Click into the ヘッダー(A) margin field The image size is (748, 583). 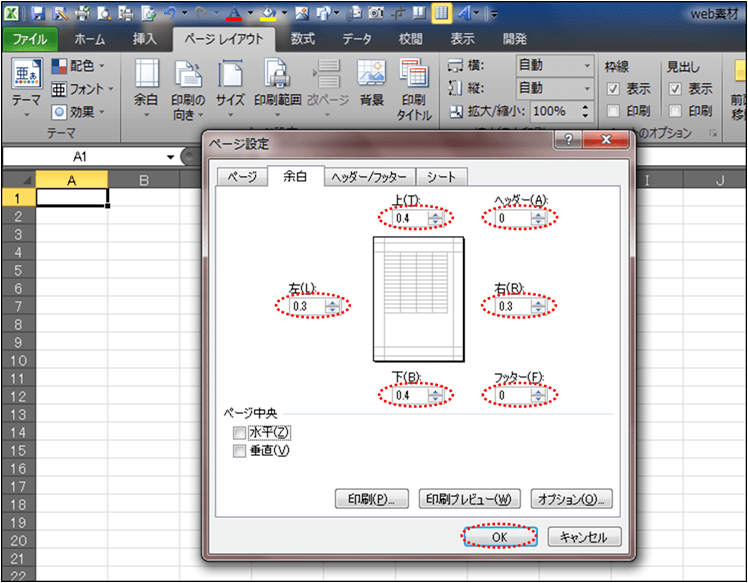click(513, 219)
